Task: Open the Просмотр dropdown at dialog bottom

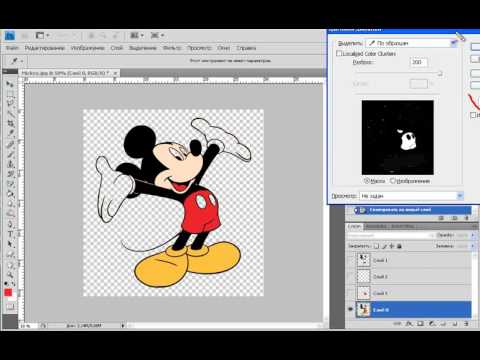Action: click(x=411, y=196)
